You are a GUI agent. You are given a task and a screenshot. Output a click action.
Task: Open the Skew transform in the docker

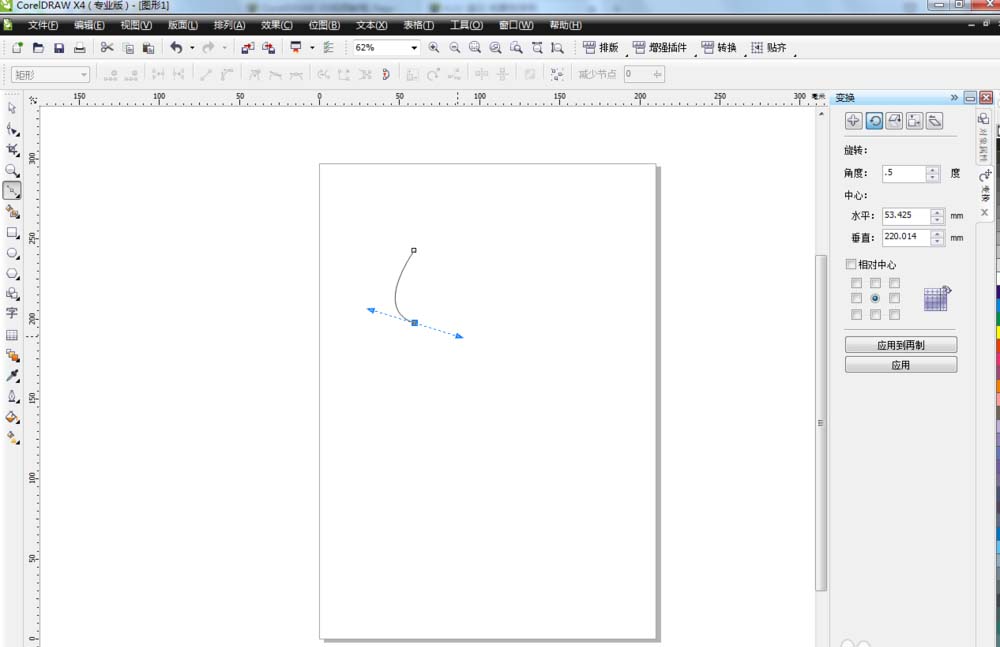(x=935, y=121)
